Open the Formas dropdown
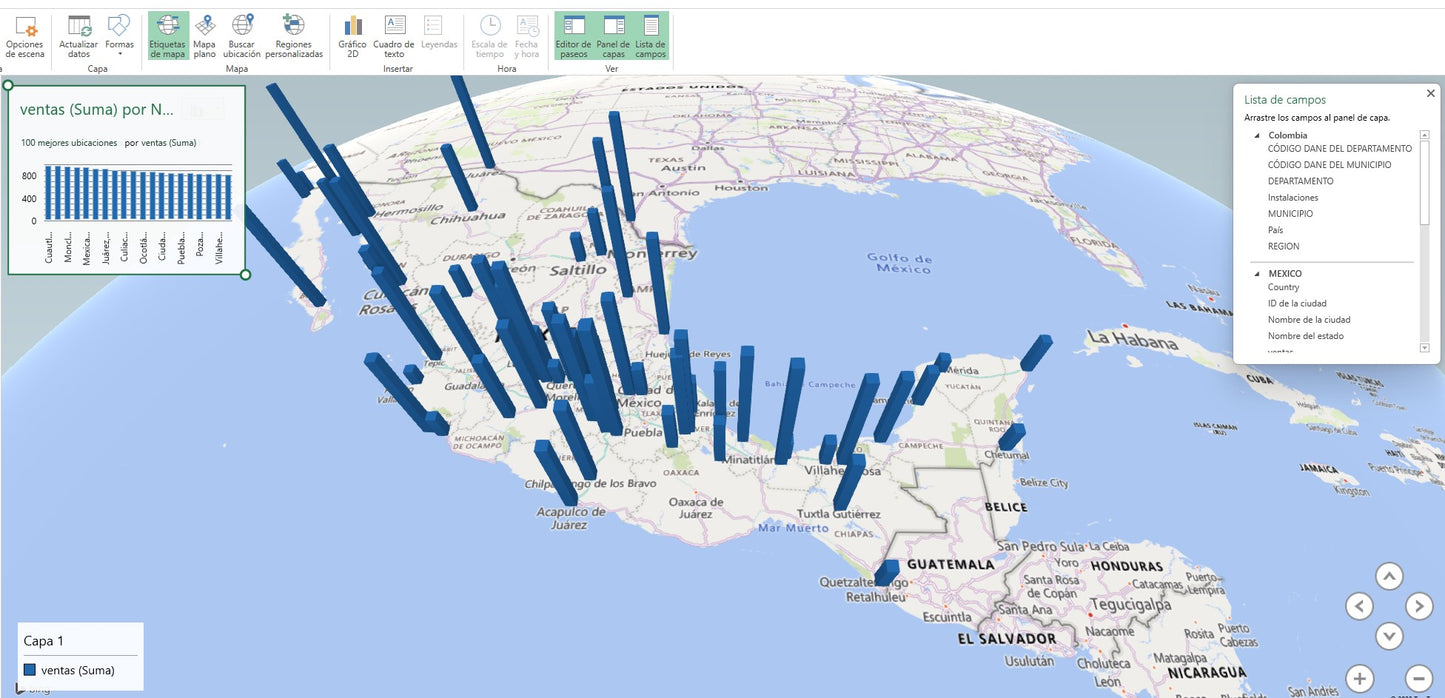 119,37
